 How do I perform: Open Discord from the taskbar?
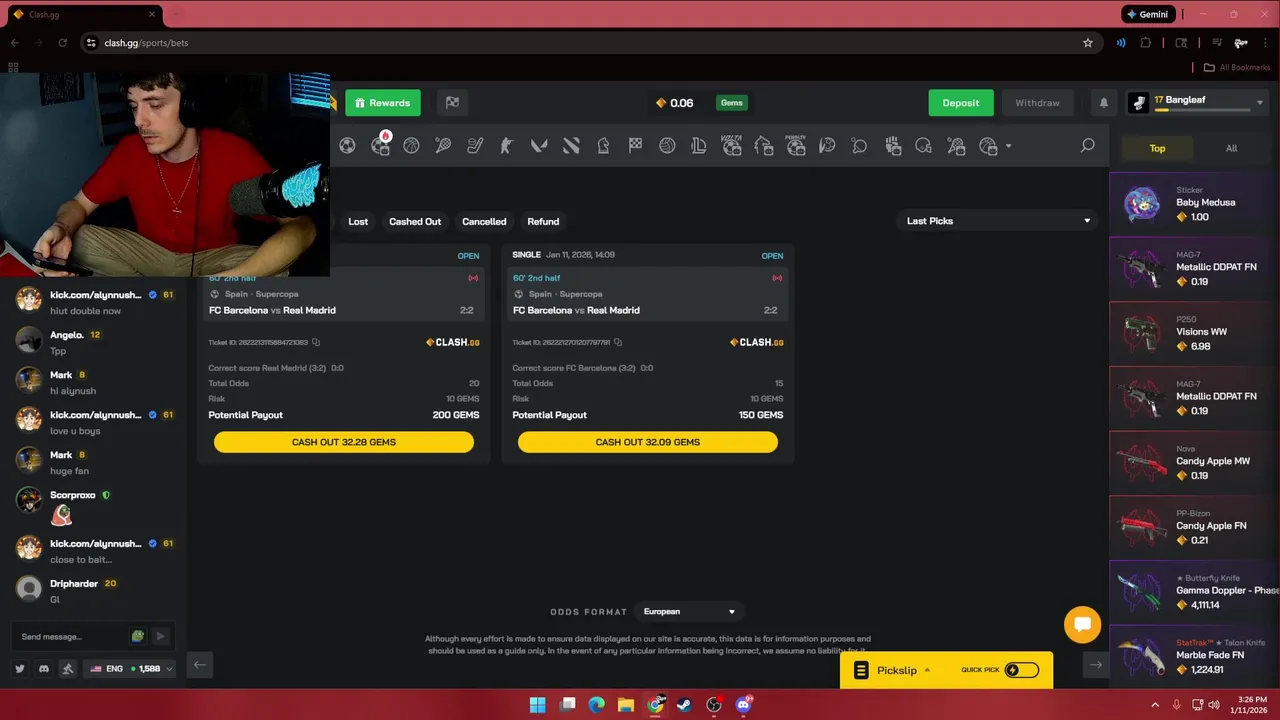pyautogui.click(x=744, y=705)
